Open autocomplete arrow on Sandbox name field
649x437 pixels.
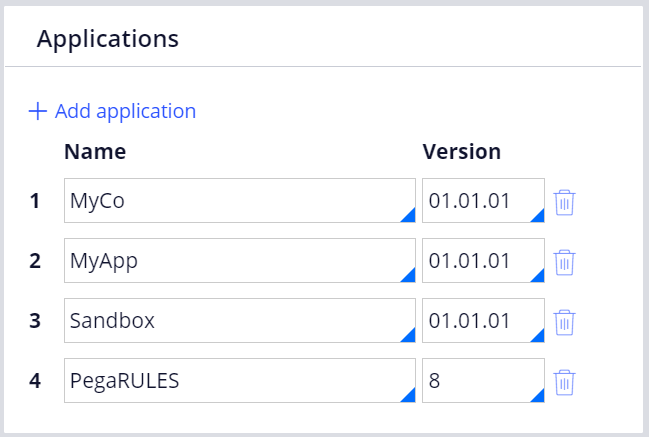(409, 336)
